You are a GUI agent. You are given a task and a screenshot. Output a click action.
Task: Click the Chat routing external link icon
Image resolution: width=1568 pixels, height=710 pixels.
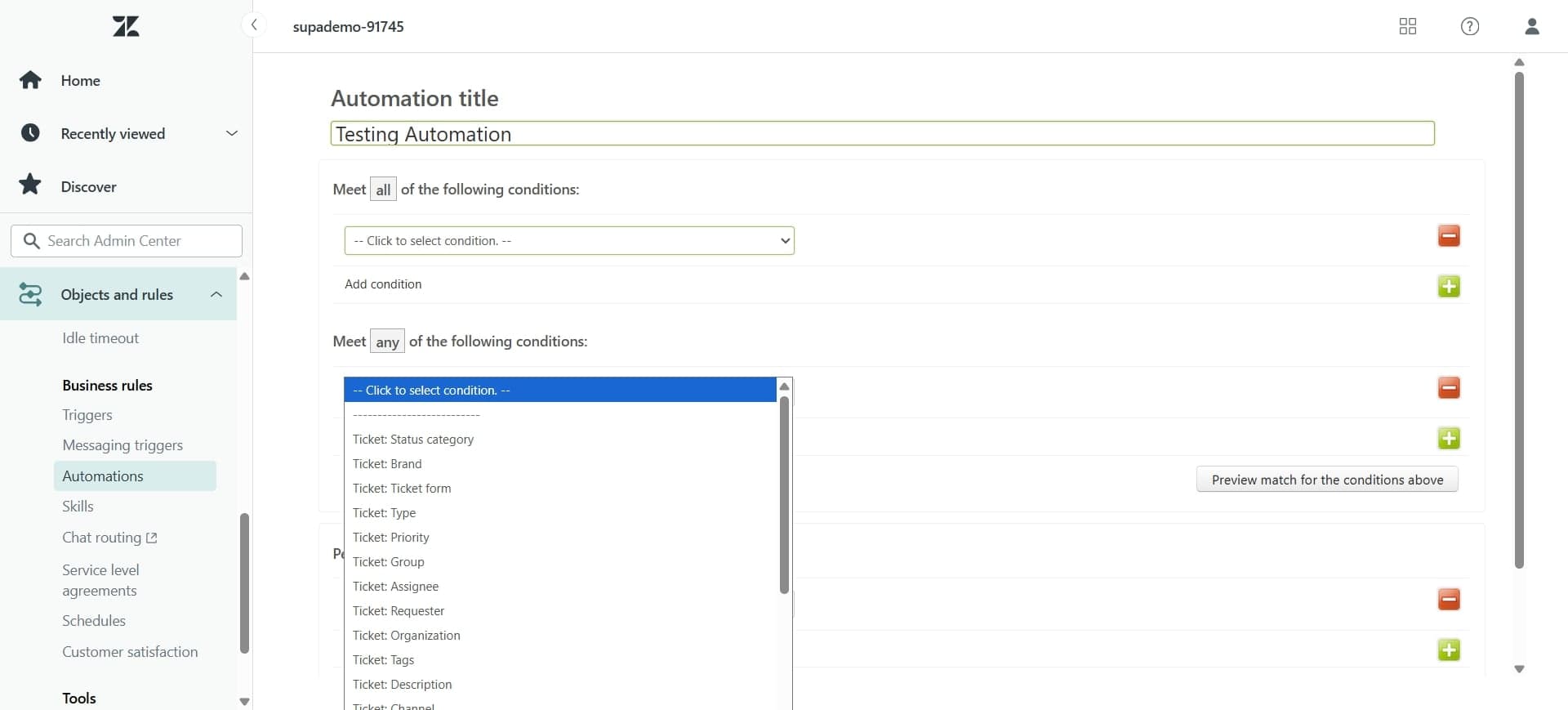pyautogui.click(x=151, y=538)
